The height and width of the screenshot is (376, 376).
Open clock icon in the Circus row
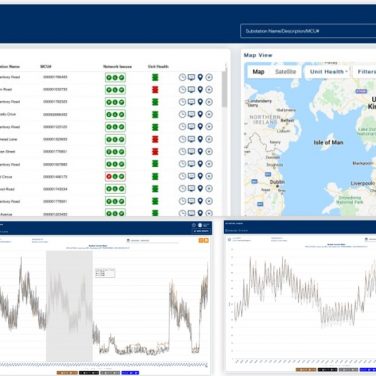pos(182,176)
